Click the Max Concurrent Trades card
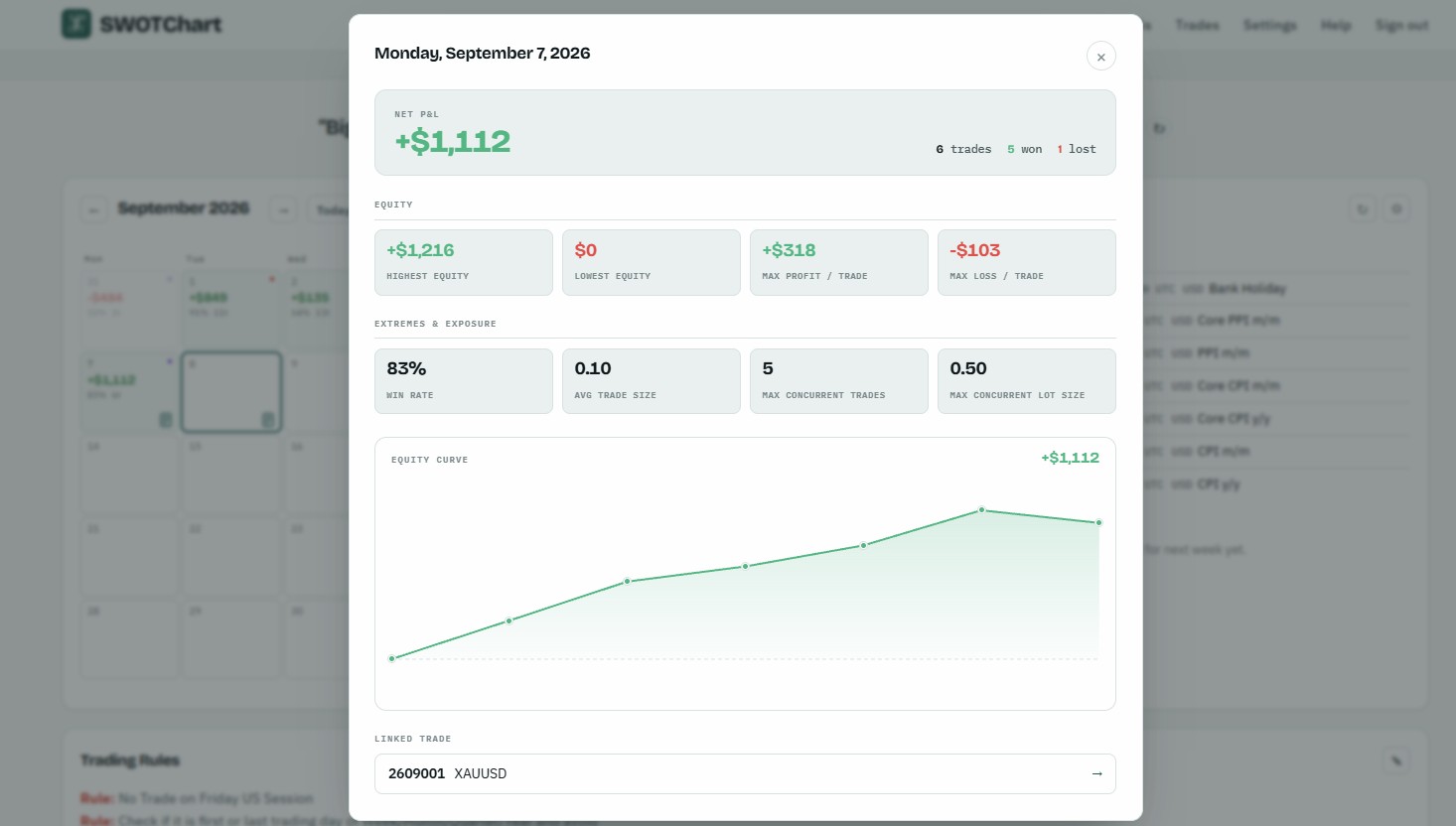This screenshot has width=1456, height=826. [839, 381]
